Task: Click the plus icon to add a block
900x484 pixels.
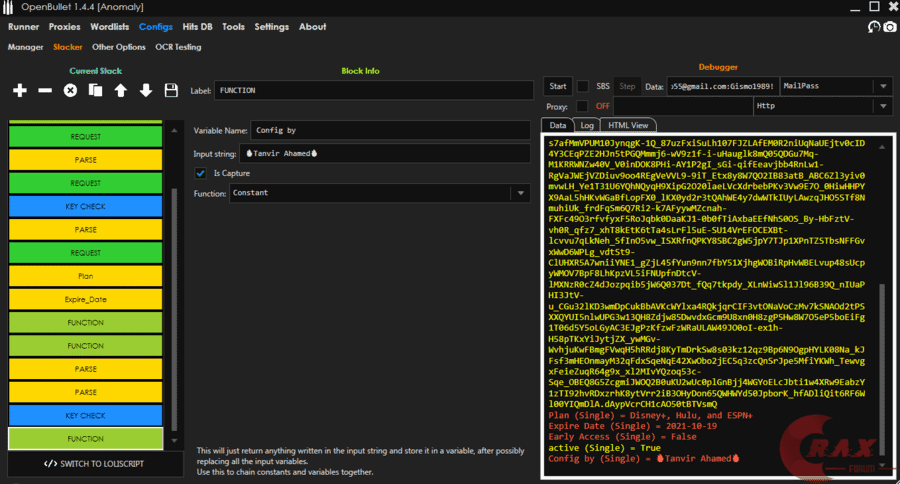Action: (x=20, y=91)
